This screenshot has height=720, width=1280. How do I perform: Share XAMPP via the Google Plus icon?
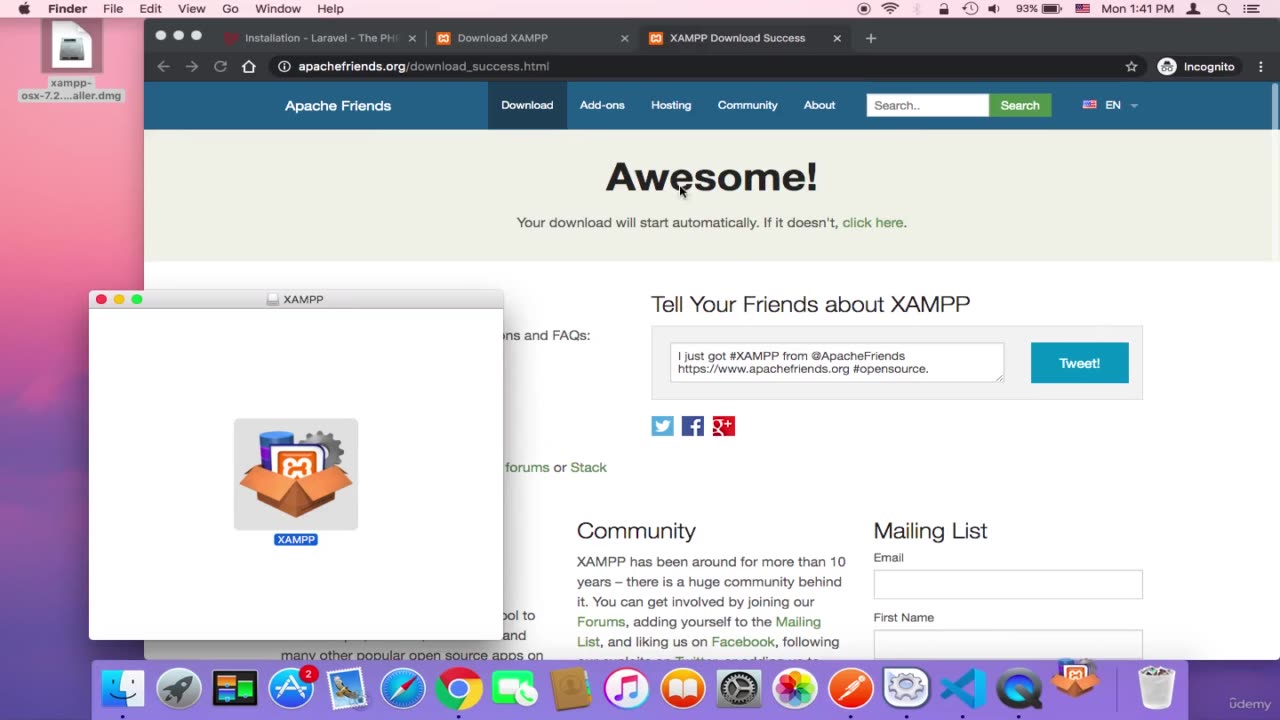[x=724, y=426]
